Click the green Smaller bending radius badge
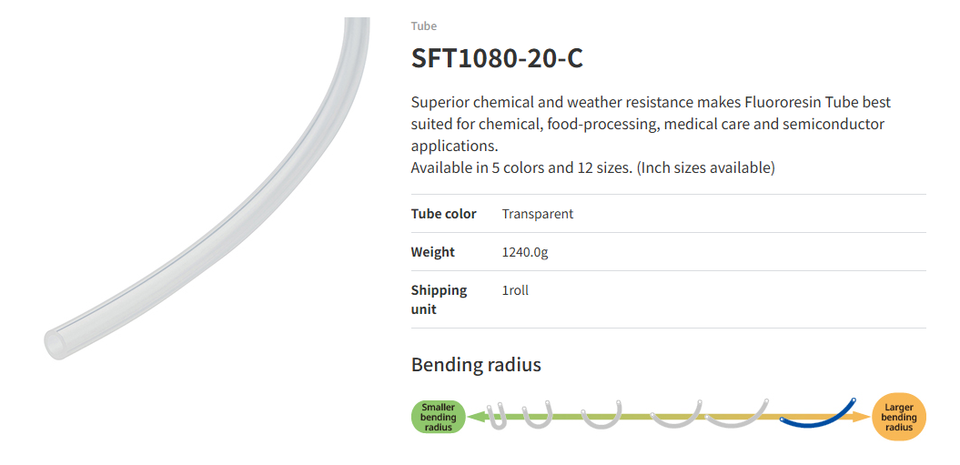Screen dimensions: 960x465 point(439,415)
